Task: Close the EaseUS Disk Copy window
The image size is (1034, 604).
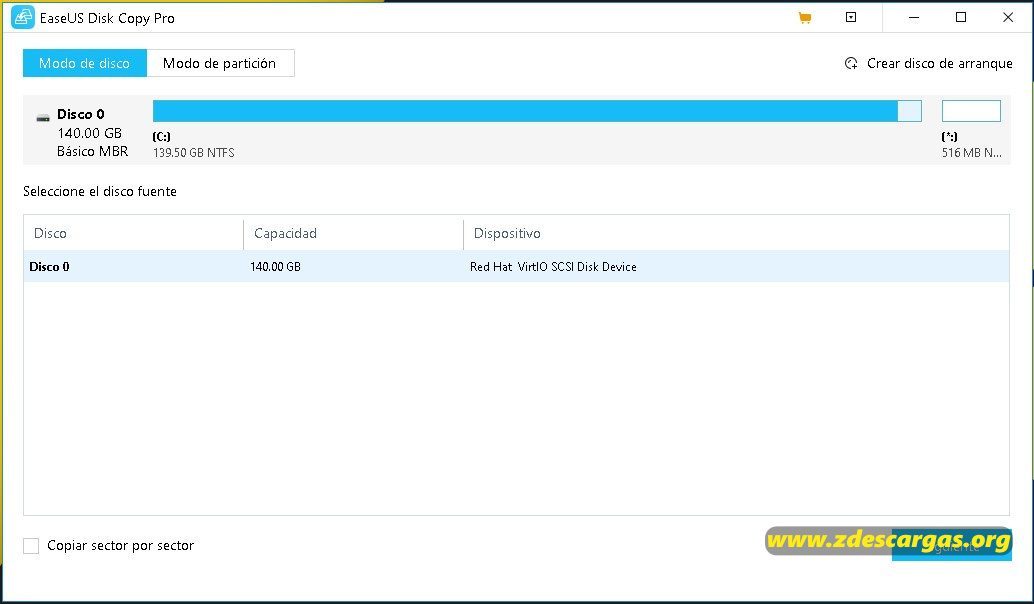Action: coord(1008,18)
